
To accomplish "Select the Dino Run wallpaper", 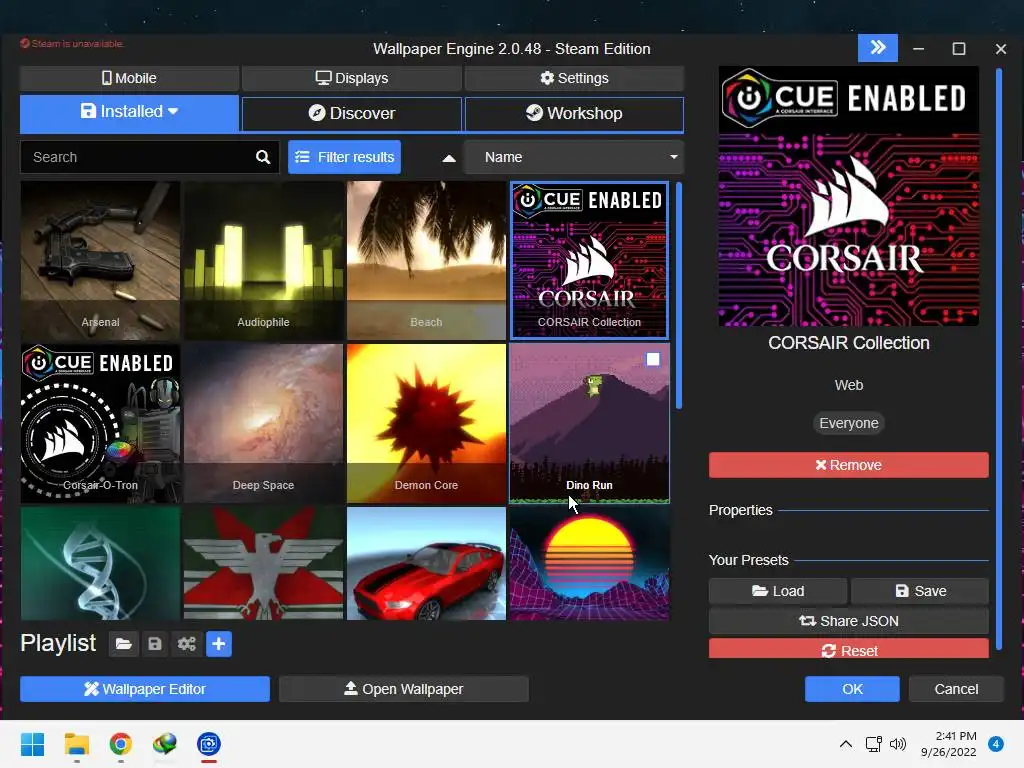I will (x=589, y=424).
